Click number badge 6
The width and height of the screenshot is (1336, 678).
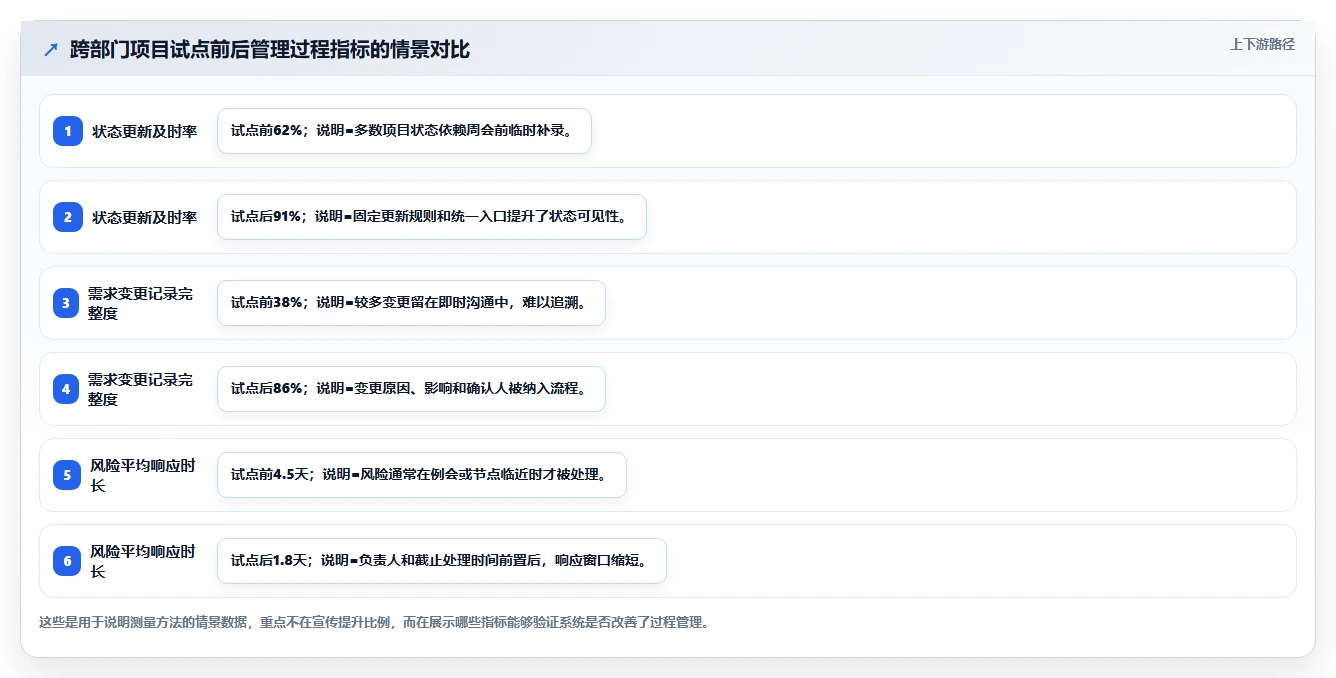tap(67, 561)
